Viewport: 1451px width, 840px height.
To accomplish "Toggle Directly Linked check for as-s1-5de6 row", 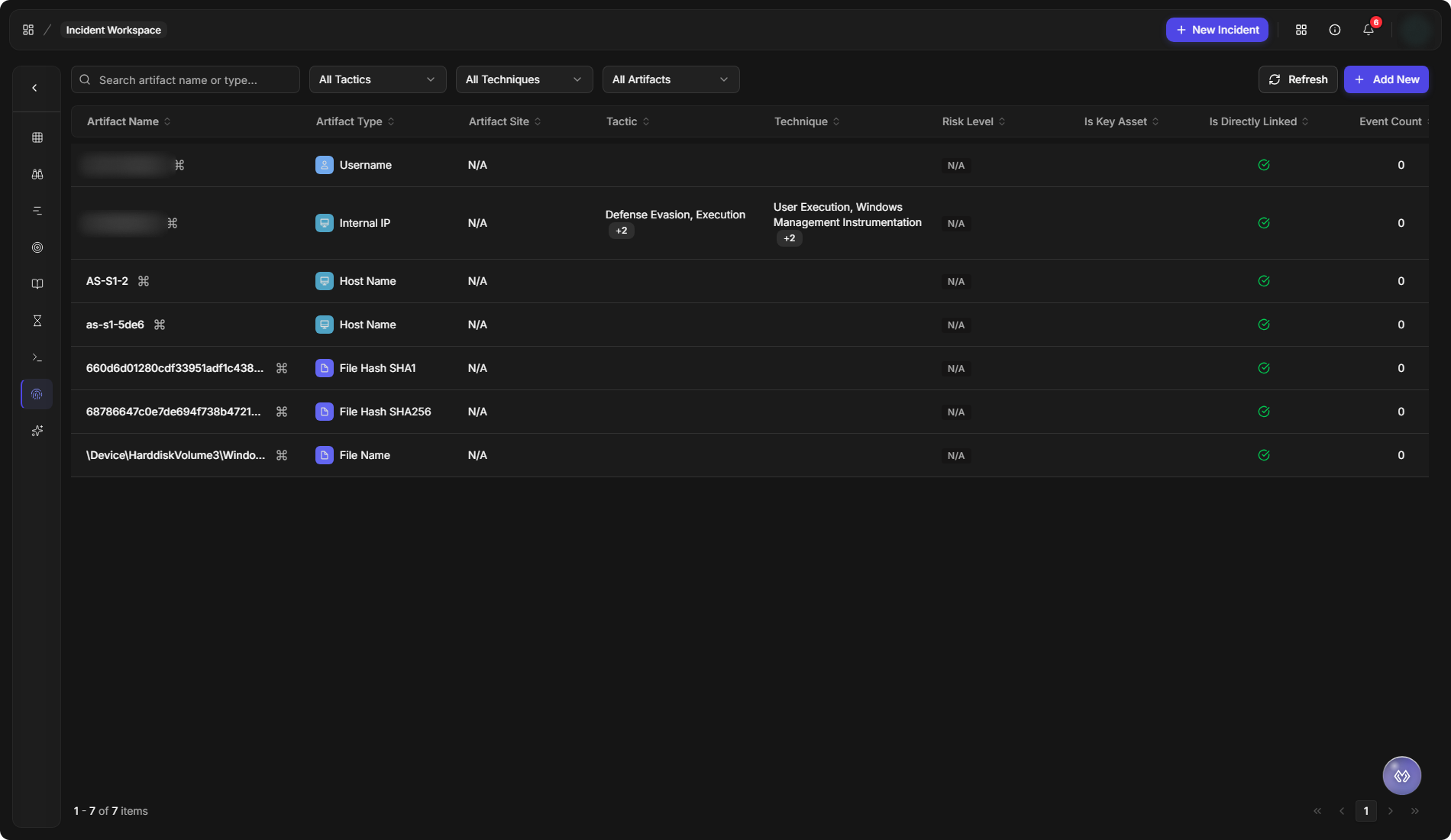I will click(x=1264, y=325).
